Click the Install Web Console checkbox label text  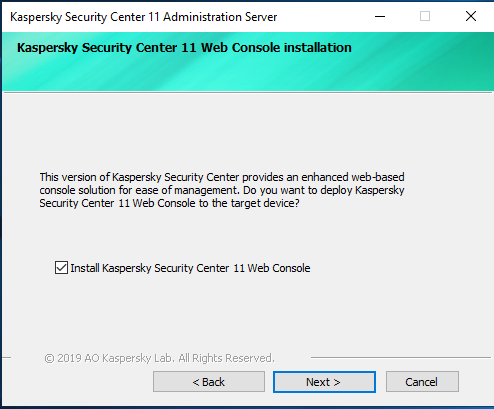point(190,268)
